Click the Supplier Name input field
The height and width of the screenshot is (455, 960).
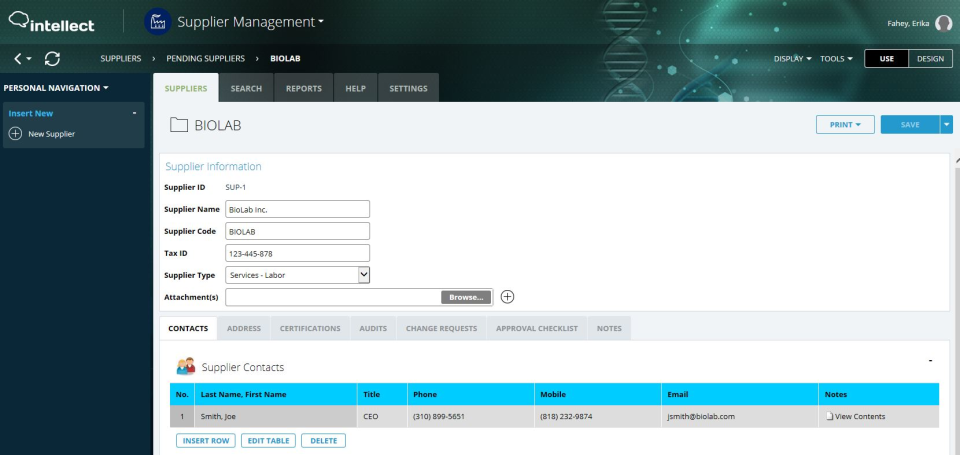[298, 209]
